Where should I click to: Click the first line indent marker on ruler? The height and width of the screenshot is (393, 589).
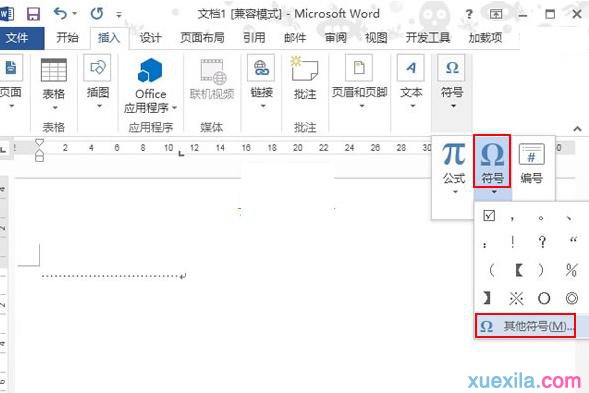tap(39, 143)
